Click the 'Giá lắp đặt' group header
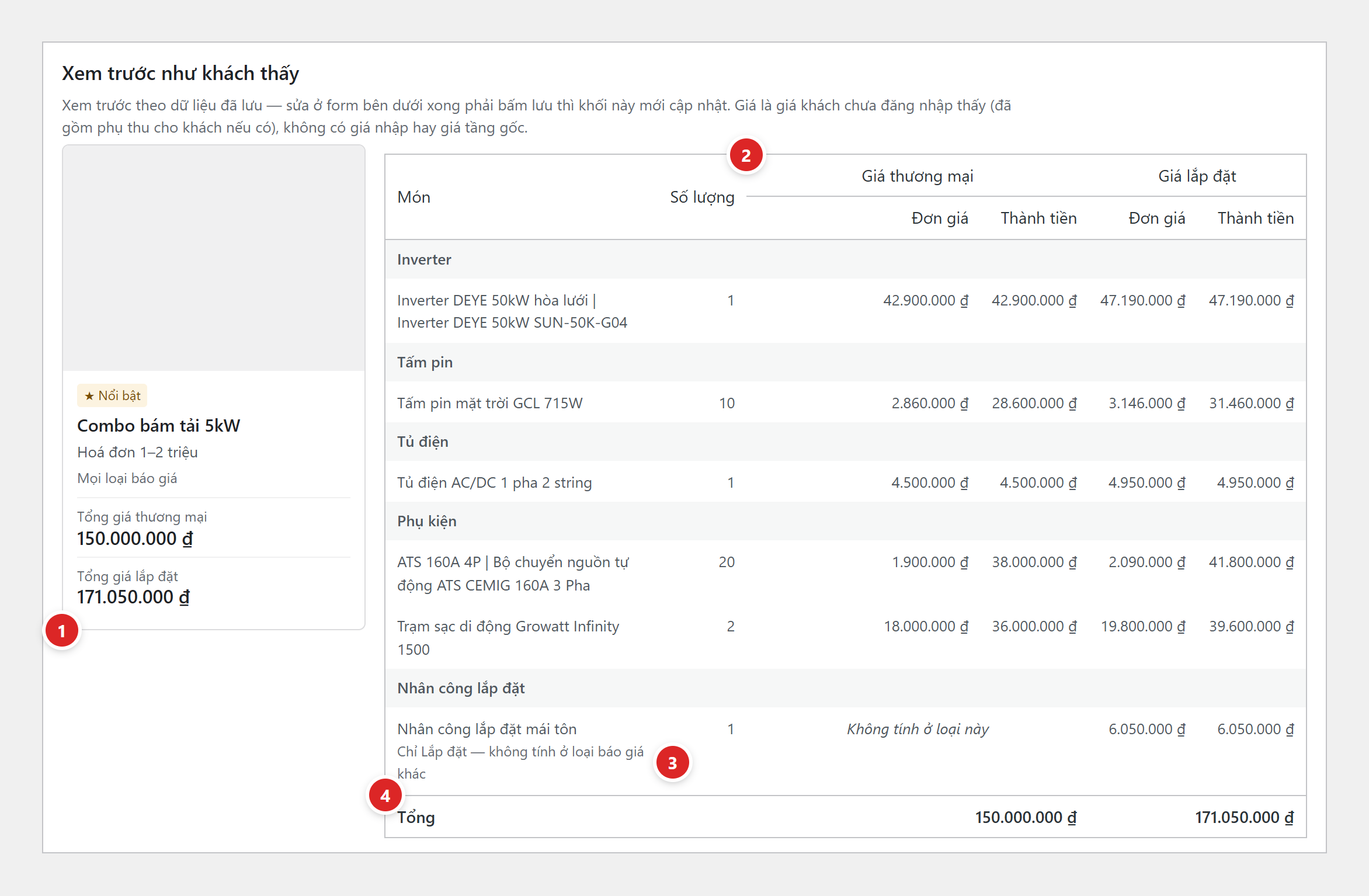The image size is (1369, 896). pyautogui.click(x=1197, y=176)
